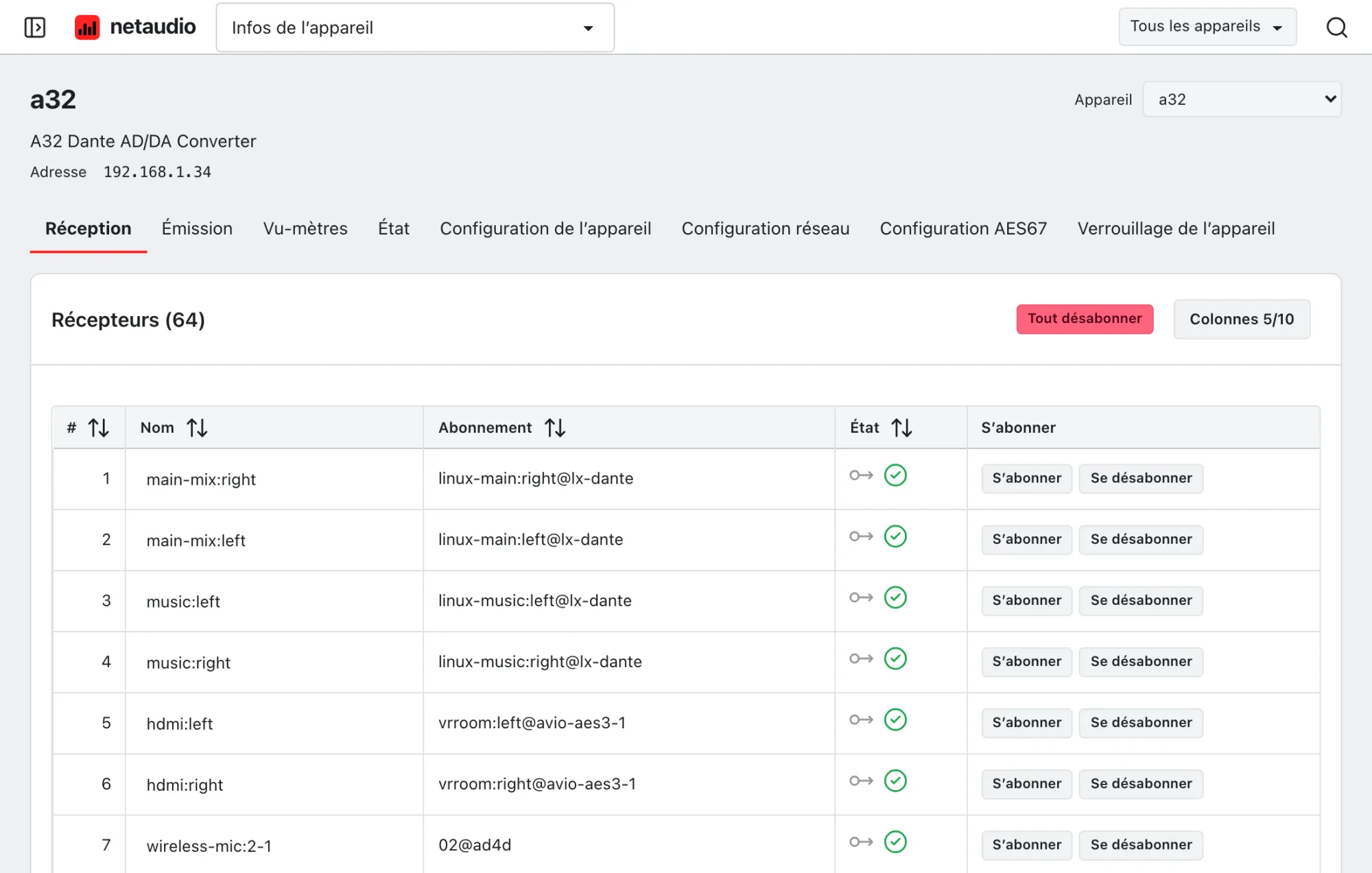Click unicast flow icon for hdmi:right

[861, 780]
